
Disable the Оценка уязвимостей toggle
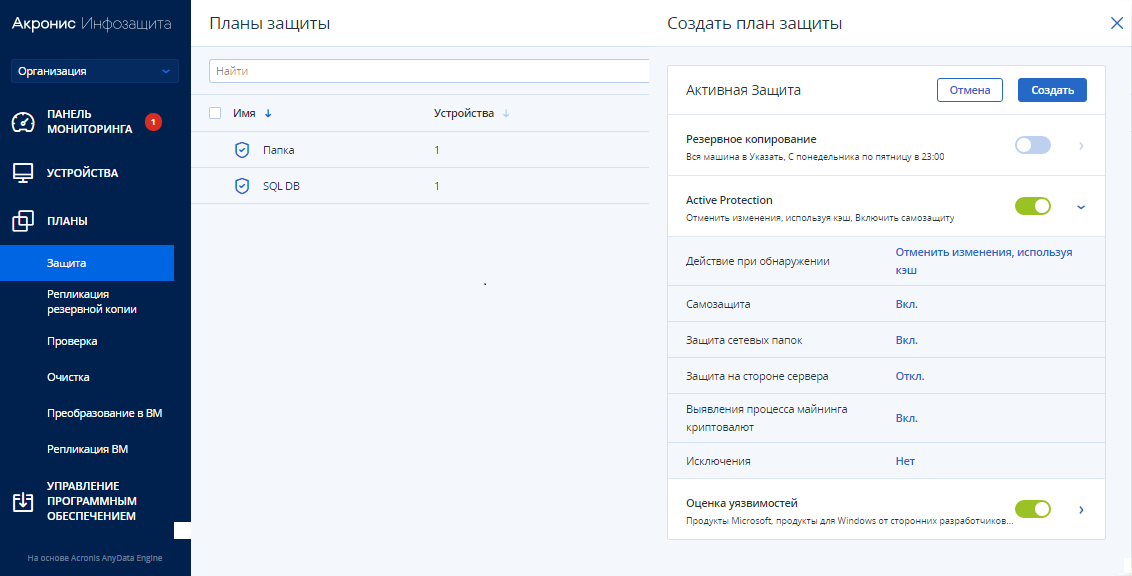tap(1033, 509)
